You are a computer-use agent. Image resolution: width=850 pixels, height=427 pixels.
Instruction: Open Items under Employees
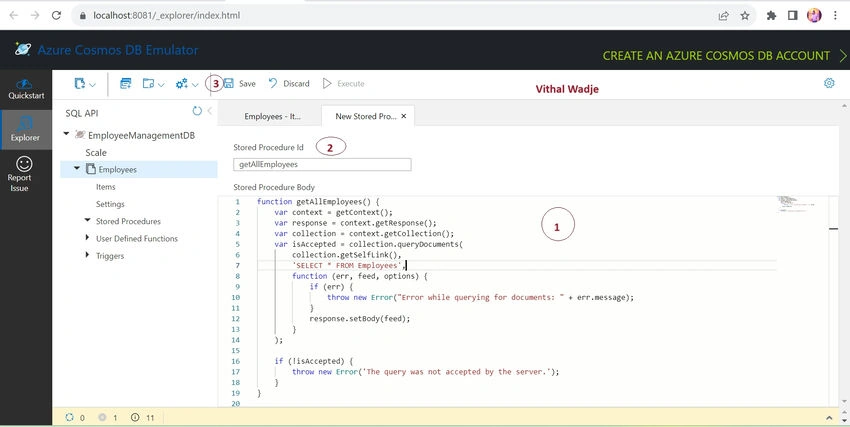click(x=106, y=187)
